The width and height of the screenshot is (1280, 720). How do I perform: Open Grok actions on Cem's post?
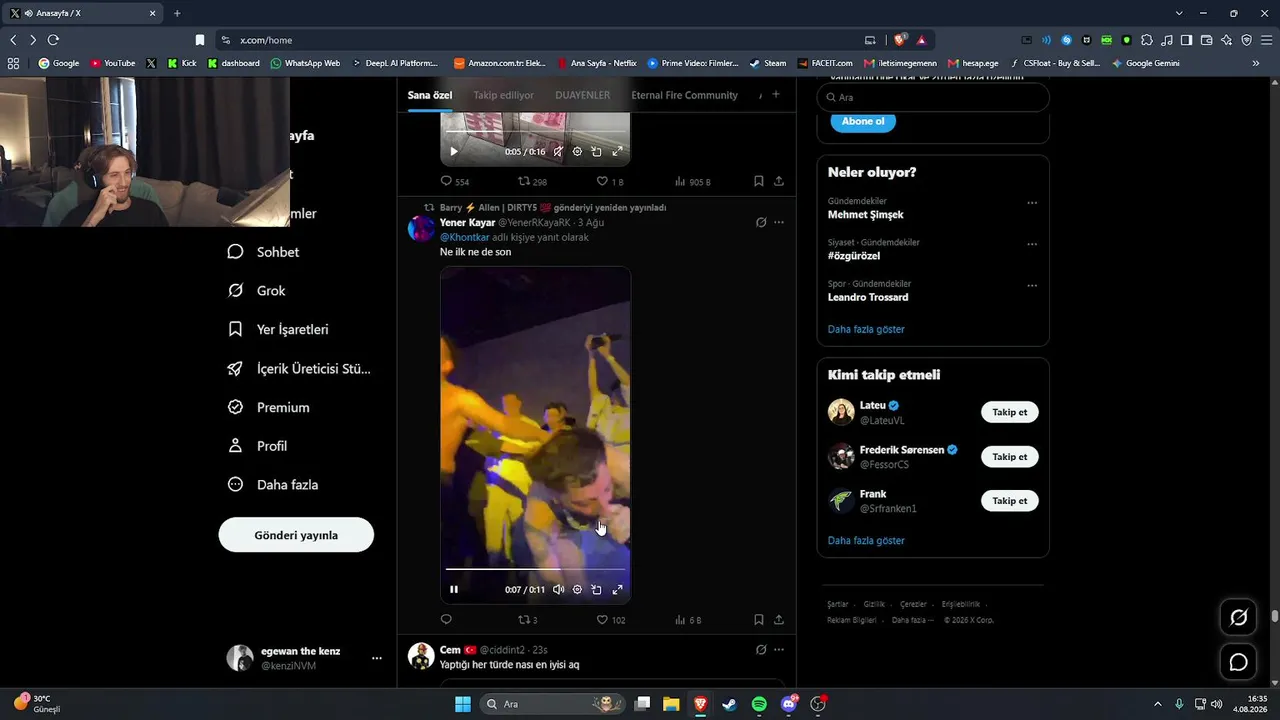pos(761,650)
